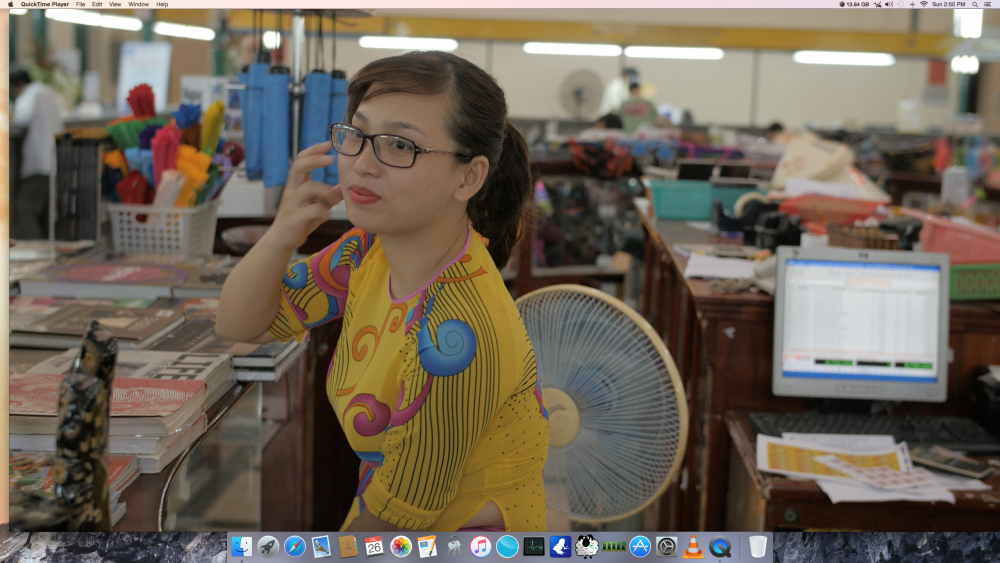This screenshot has width=1000, height=563.
Task: Open System Preferences gear icon
Action: 666,546
